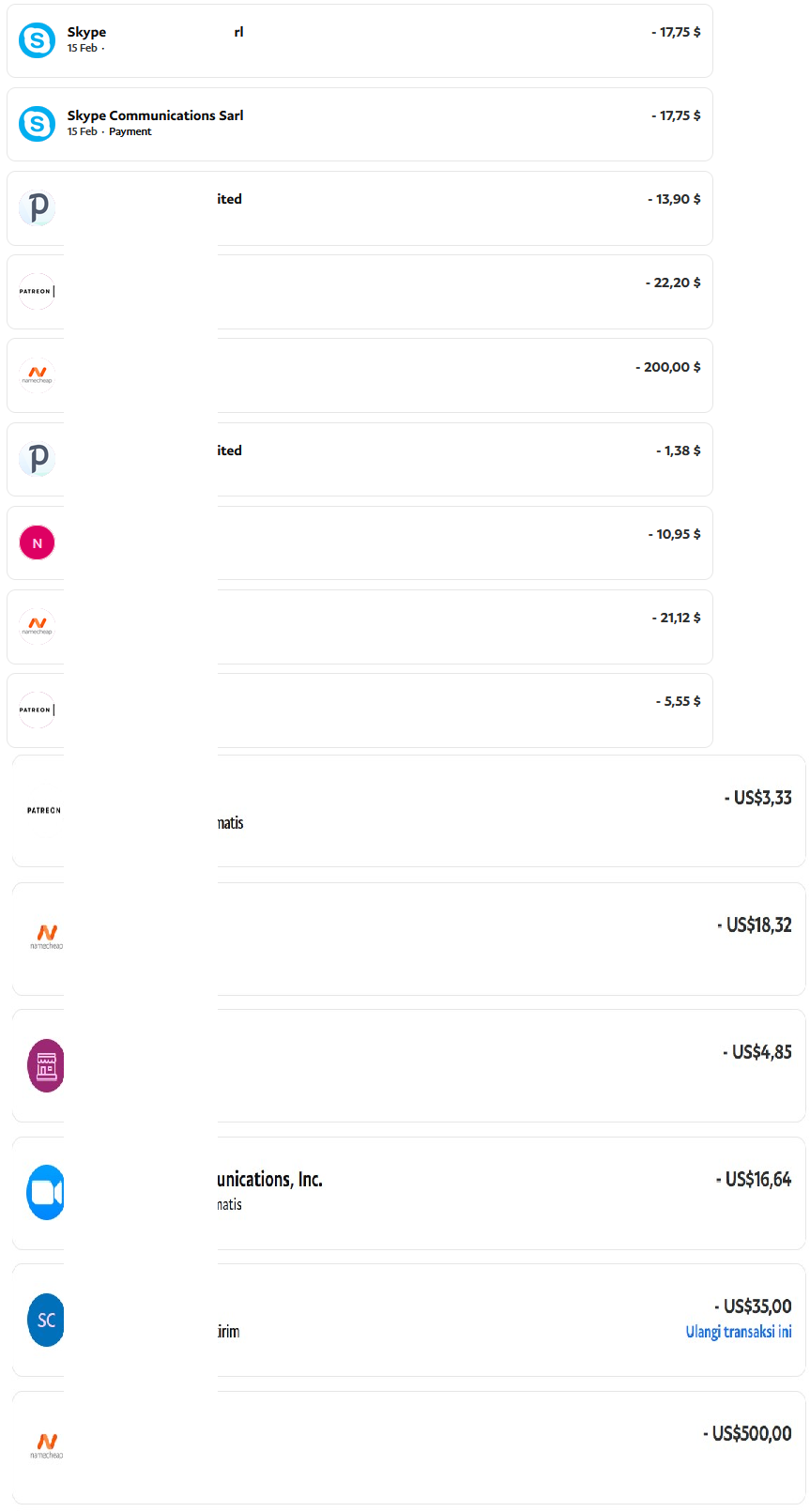Click the Namecheap logo beside -200,00 $
810x1512 pixels.
(38, 374)
